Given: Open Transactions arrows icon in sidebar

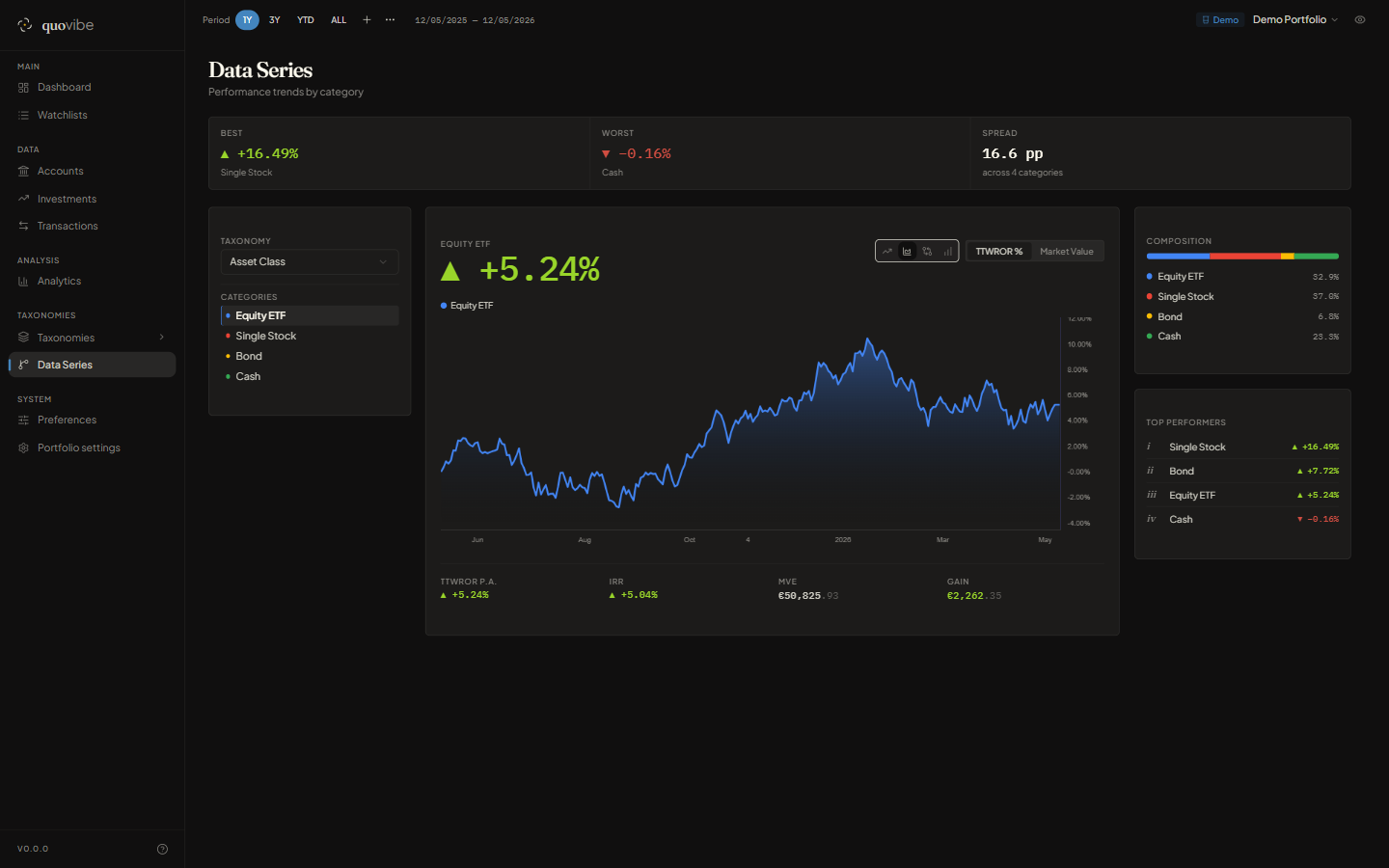Looking at the screenshot, I should (23, 227).
